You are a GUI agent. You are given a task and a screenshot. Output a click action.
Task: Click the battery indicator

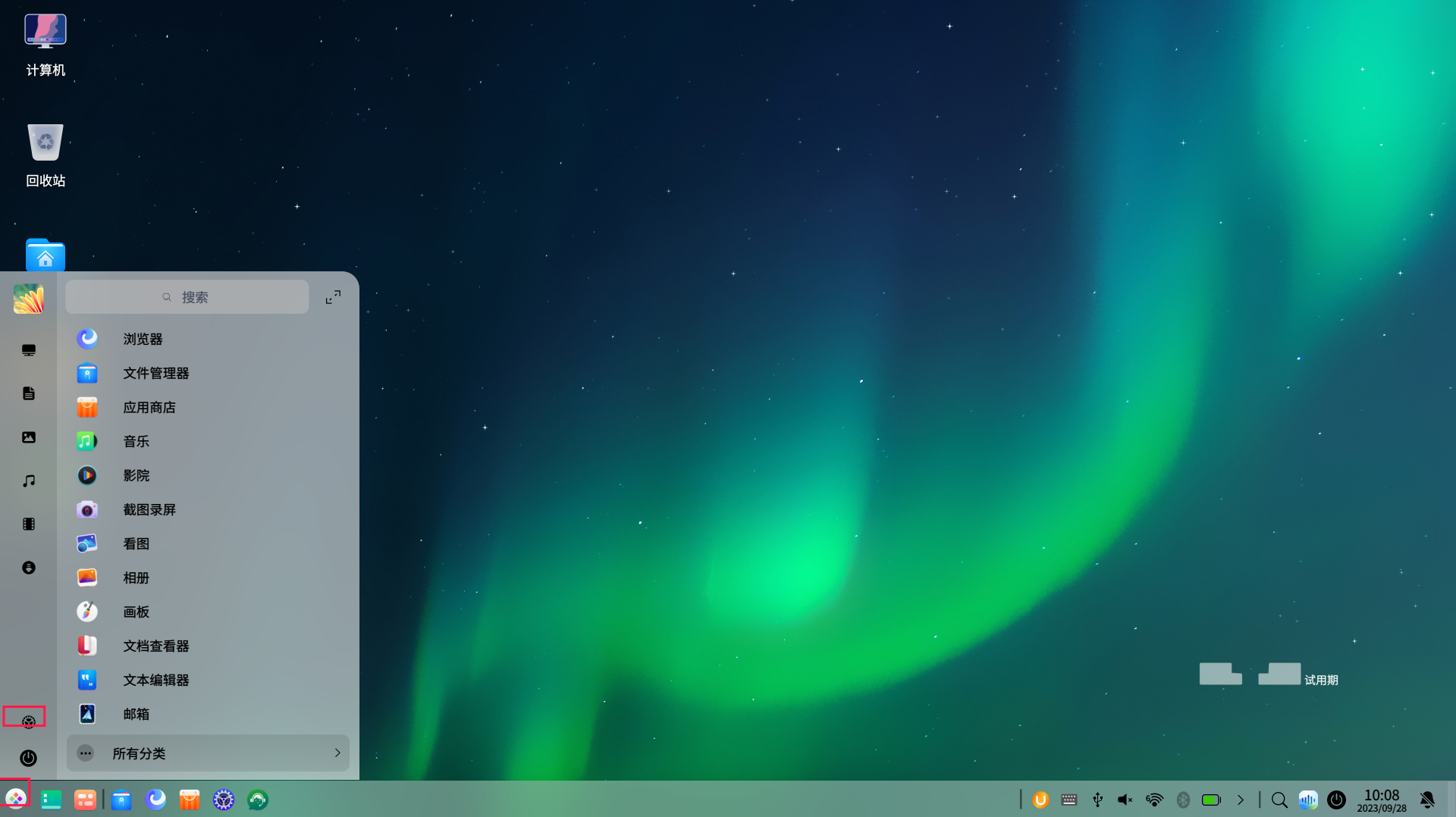tap(1212, 800)
